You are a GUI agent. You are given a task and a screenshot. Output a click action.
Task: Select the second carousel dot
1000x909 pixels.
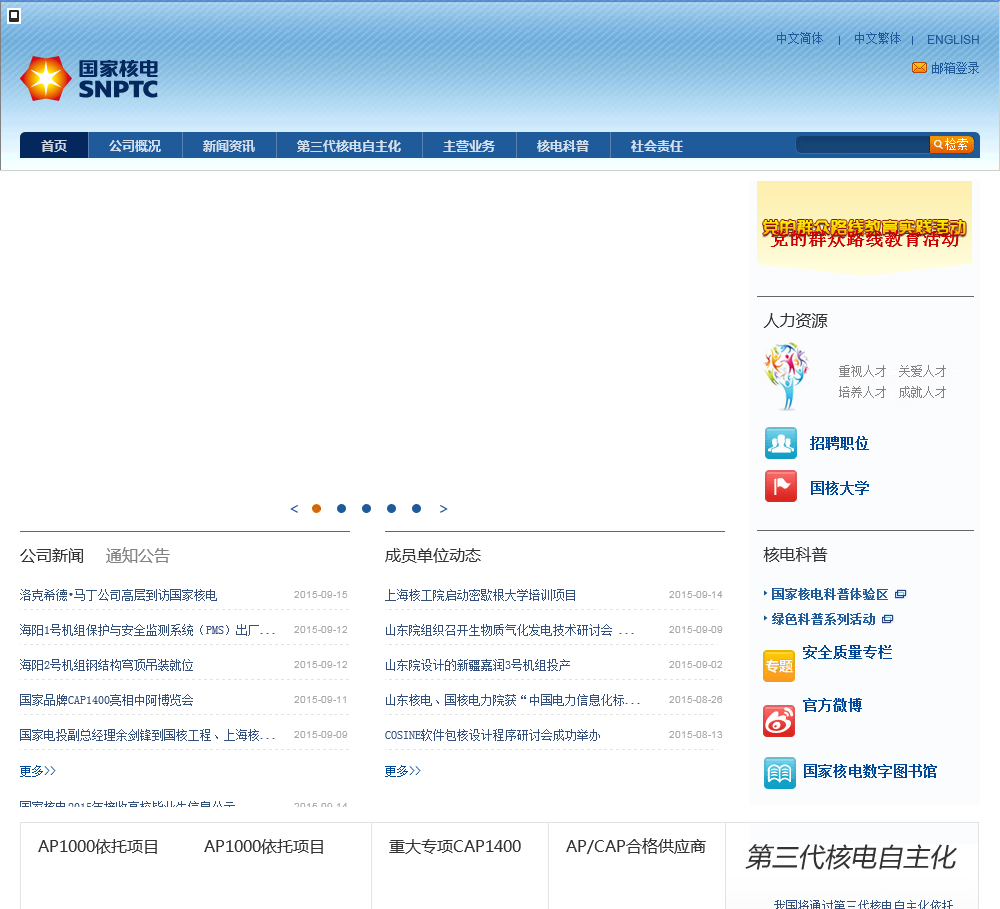tap(341, 508)
